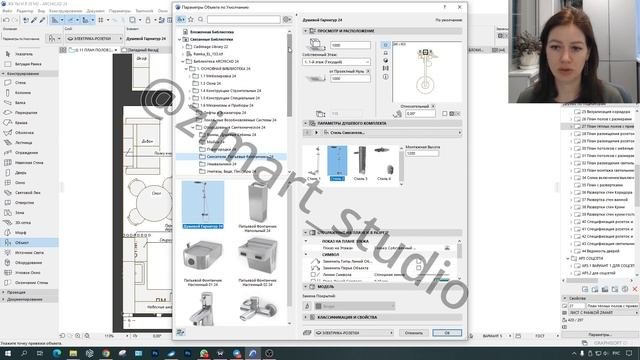Open the library settings gear icon
This screenshot has height=360, width=640.
[287, 19]
